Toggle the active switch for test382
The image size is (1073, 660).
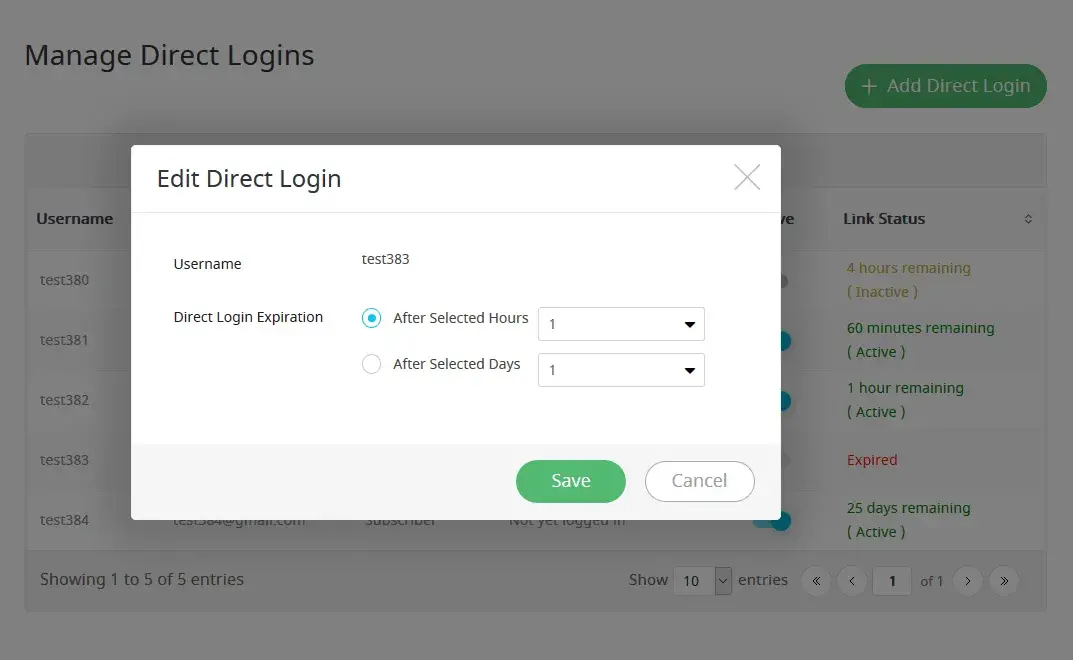pyautogui.click(x=783, y=401)
